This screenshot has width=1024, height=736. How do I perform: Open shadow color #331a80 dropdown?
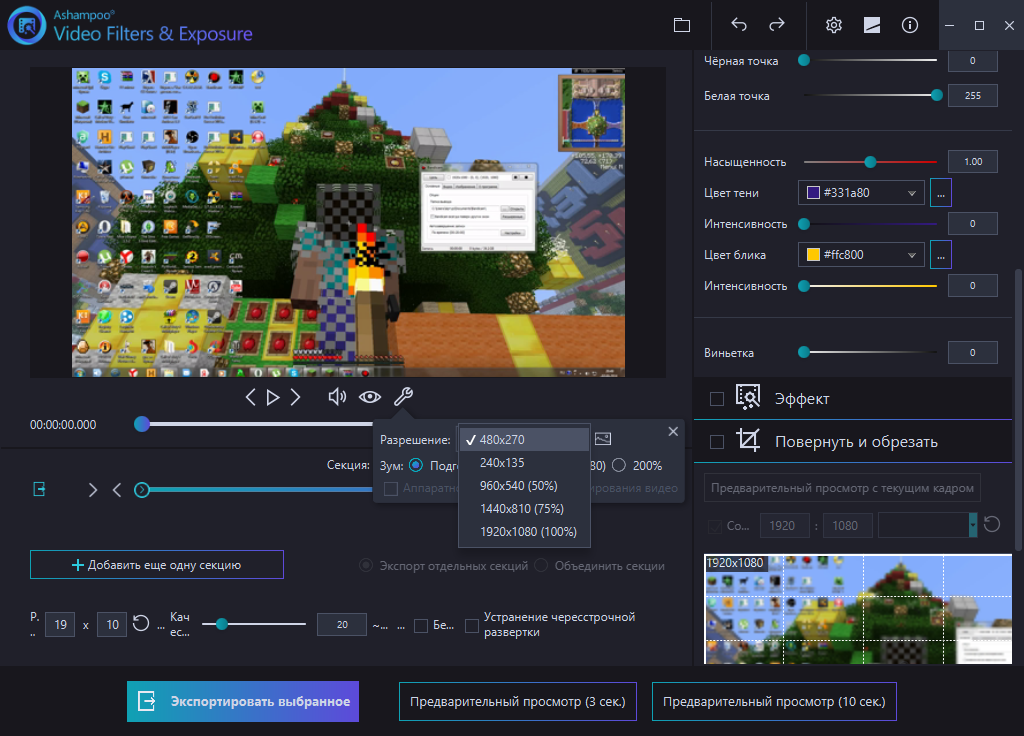click(x=861, y=193)
